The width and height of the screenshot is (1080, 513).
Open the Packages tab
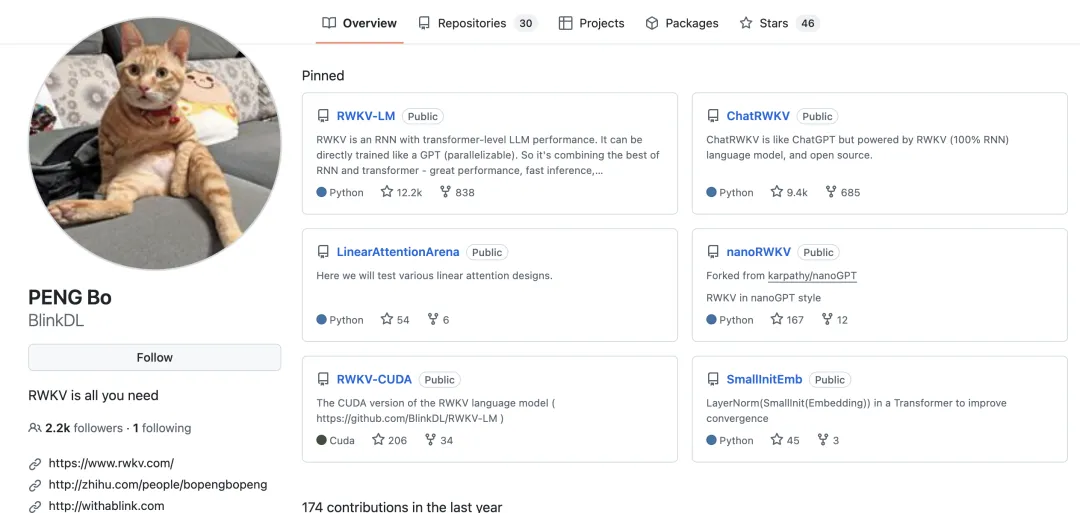[682, 23]
